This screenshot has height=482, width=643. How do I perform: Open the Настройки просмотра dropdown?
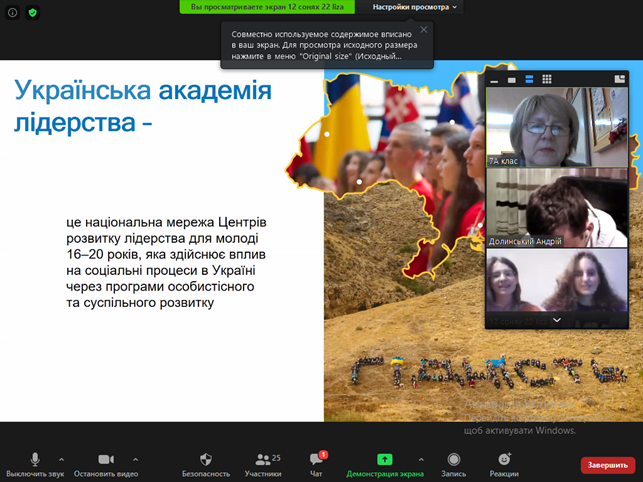coord(414,7)
